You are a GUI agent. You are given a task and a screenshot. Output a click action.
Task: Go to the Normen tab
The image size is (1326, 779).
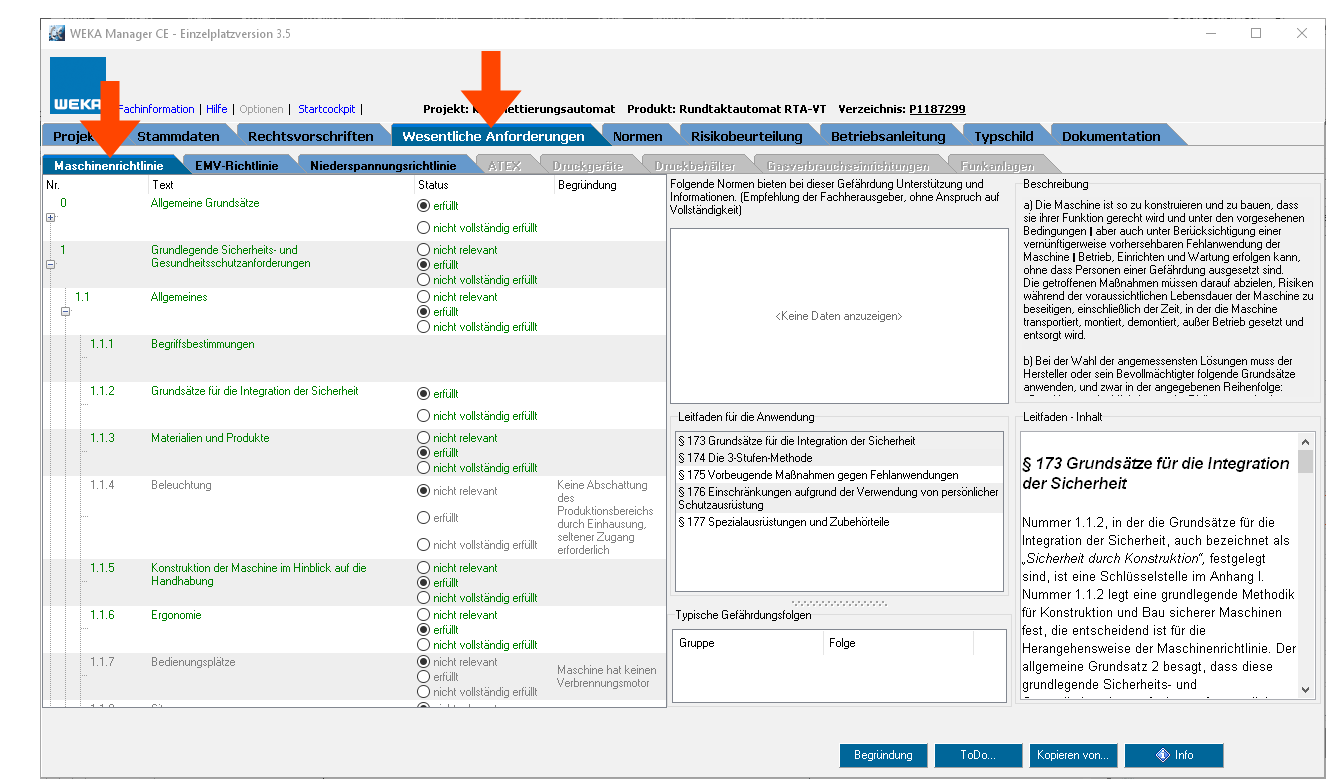[x=637, y=136]
